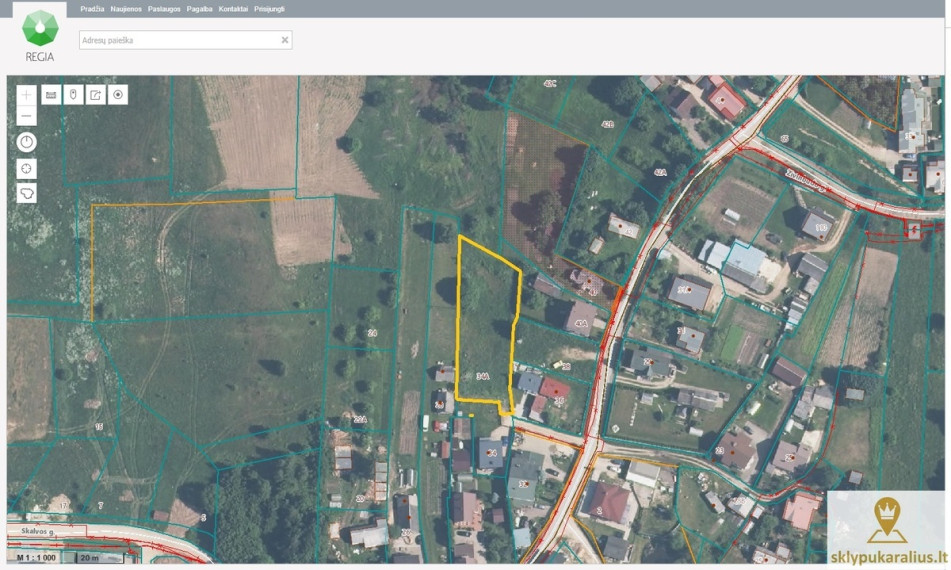The image size is (951, 570).
Task: Click the Skalvos g. street label
Action: coord(38,531)
